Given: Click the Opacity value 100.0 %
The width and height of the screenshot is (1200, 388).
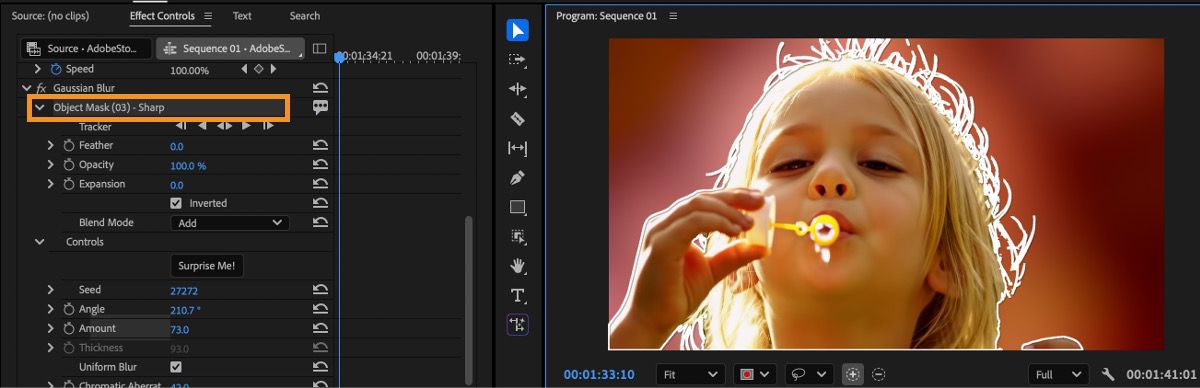Looking at the screenshot, I should (188, 165).
